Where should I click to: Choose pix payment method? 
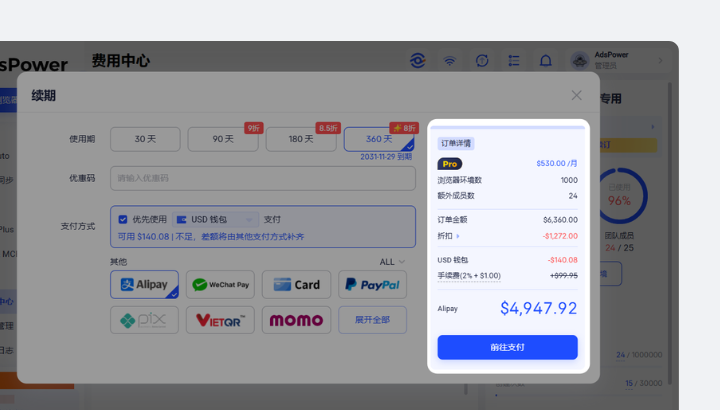144,320
